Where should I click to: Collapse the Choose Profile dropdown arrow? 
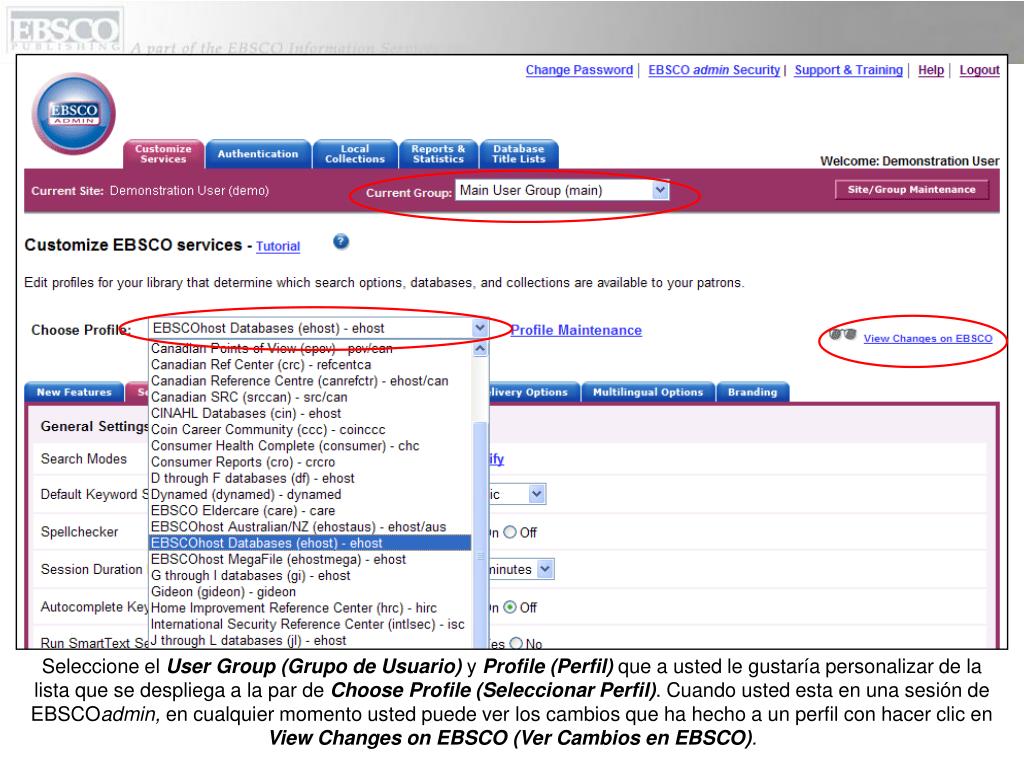pos(480,328)
